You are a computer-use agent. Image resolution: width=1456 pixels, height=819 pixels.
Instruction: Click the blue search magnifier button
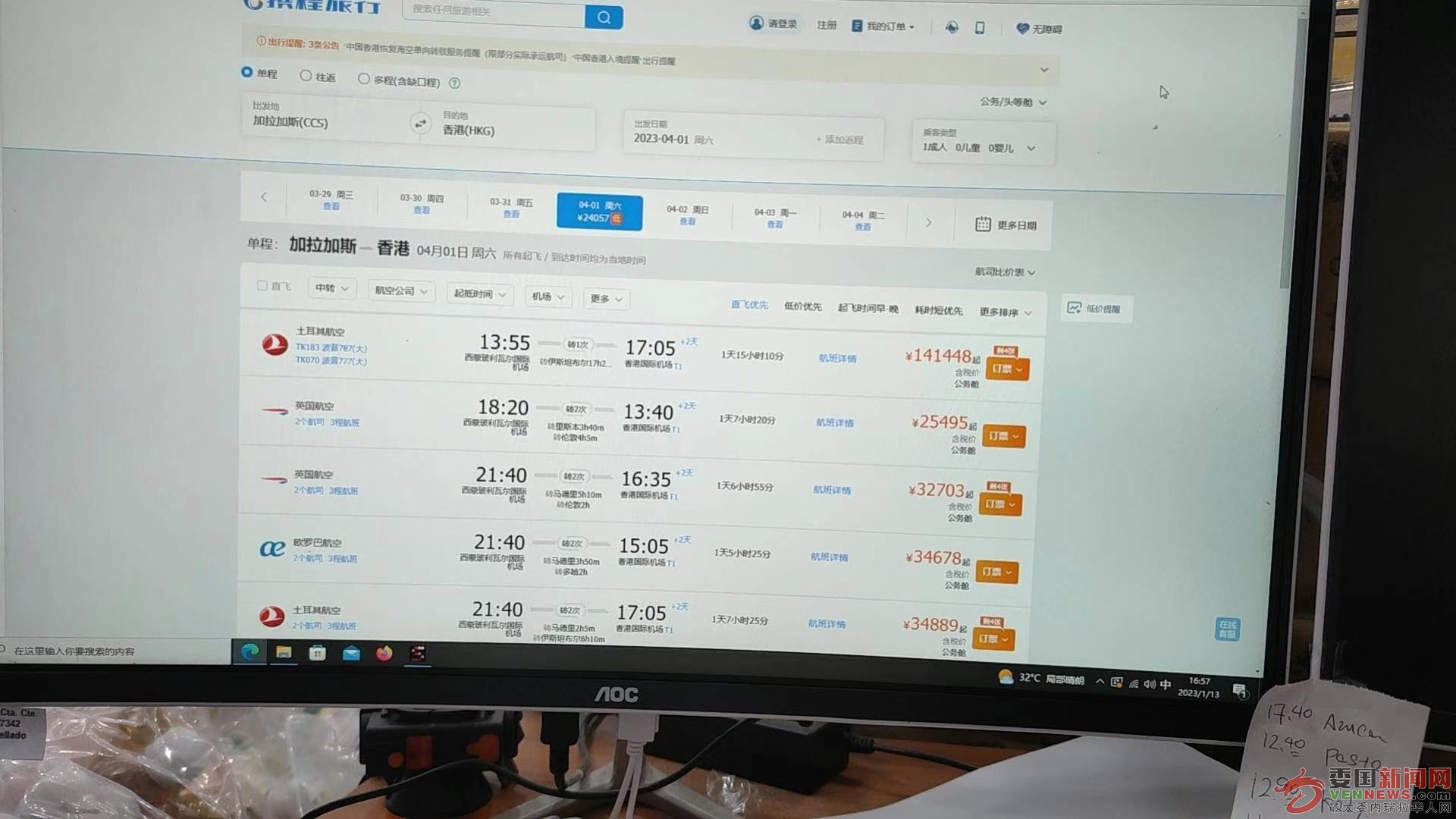pos(604,17)
